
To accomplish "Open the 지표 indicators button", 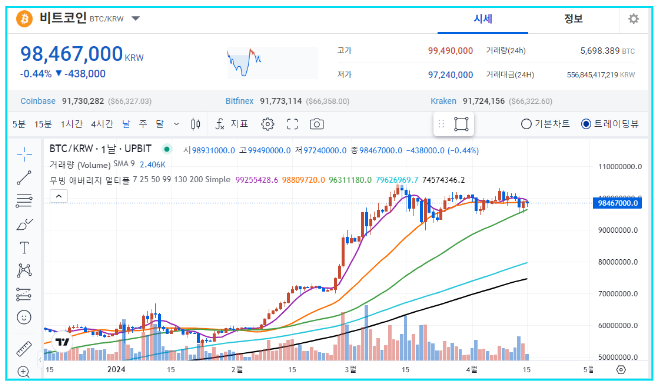I will [x=232, y=124].
